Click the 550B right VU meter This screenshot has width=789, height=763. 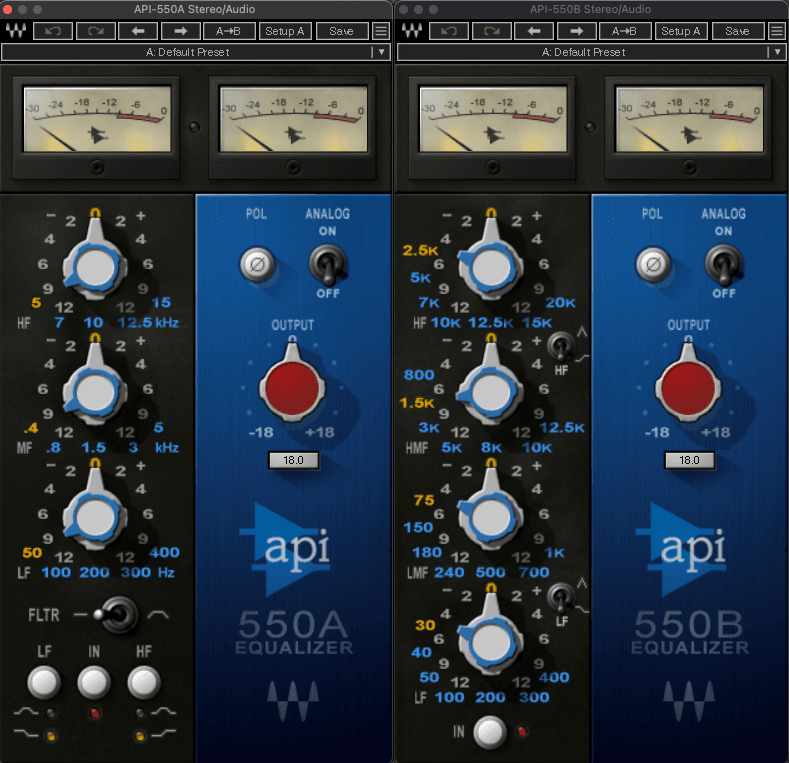click(690, 119)
